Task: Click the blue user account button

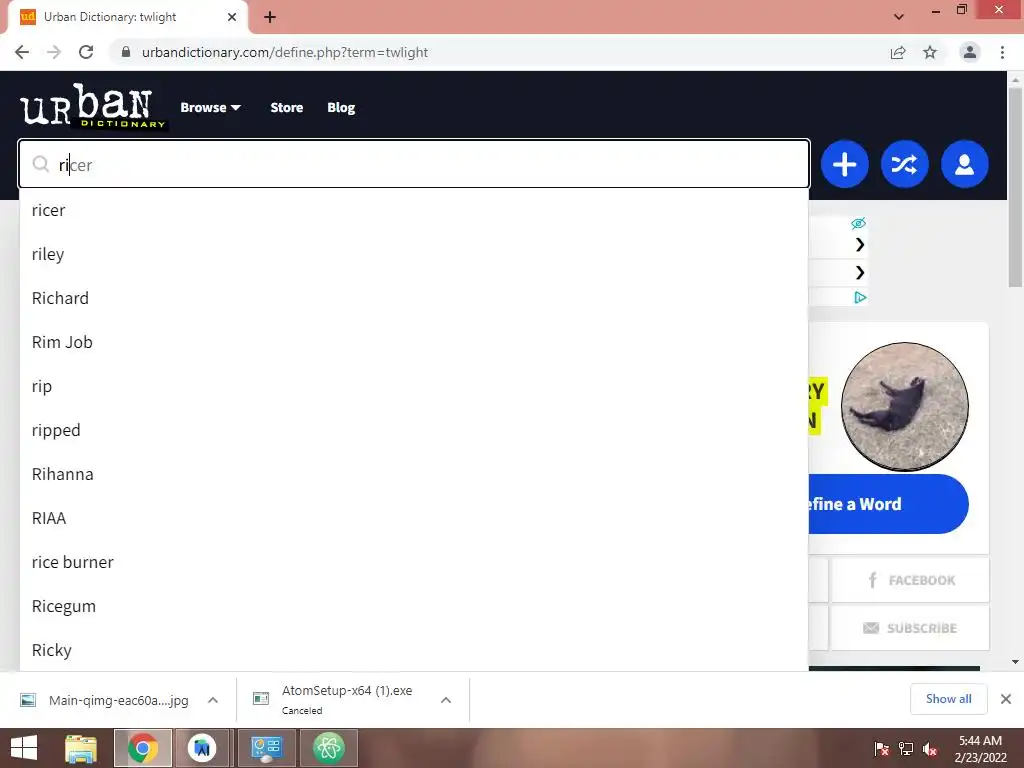Action: pyautogui.click(x=965, y=164)
